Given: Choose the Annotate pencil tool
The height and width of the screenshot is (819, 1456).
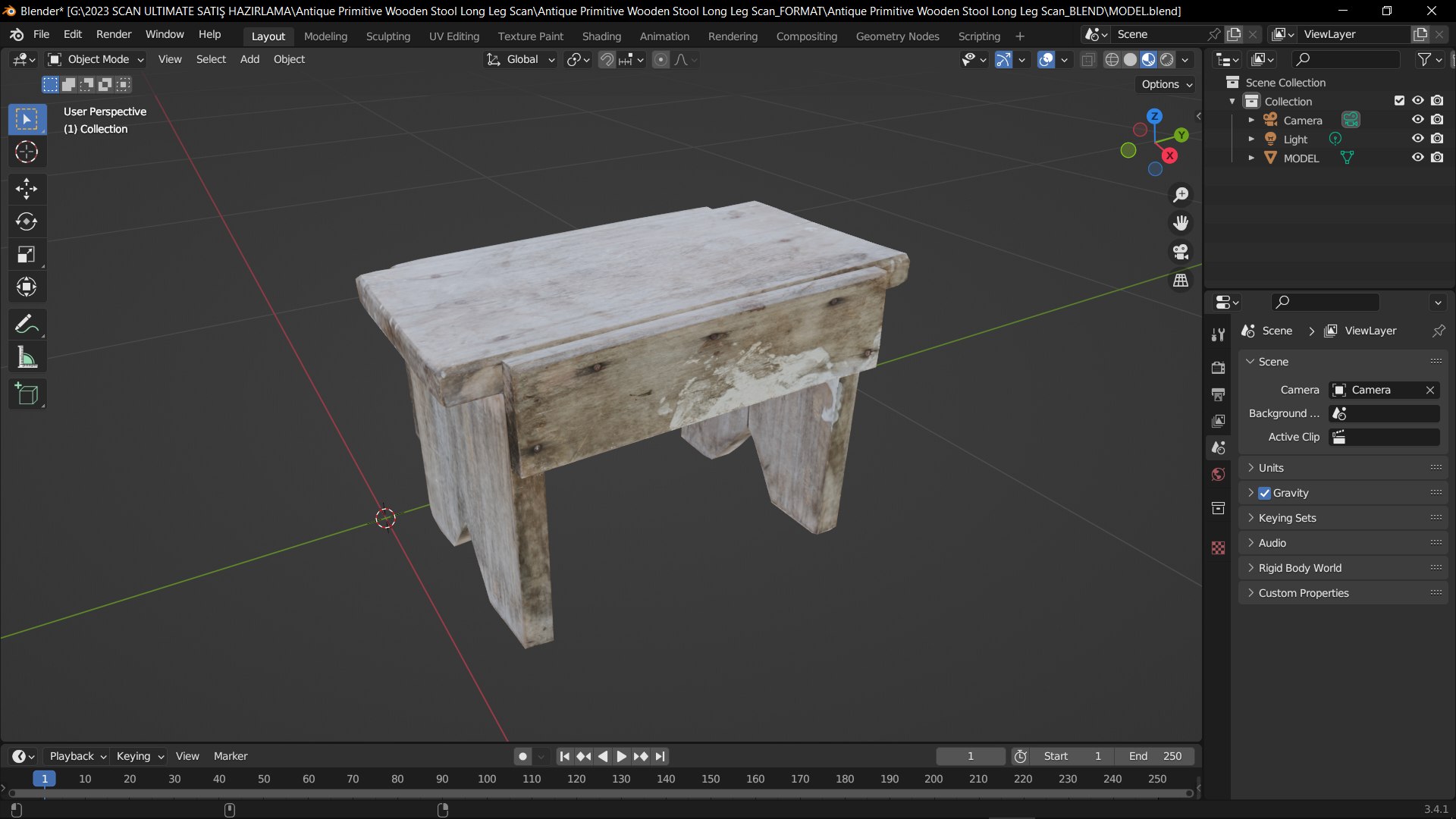Looking at the screenshot, I should coord(27,325).
